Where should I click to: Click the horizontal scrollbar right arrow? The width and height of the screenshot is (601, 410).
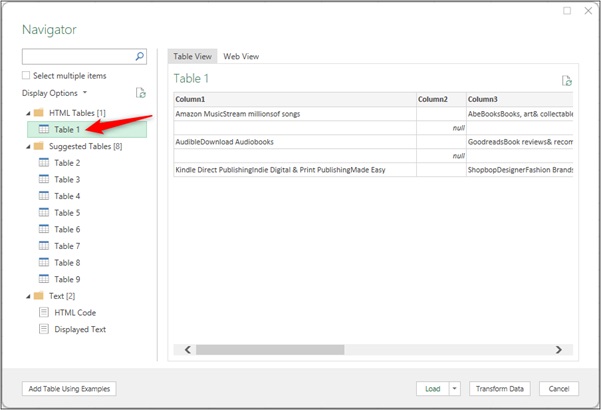pos(558,350)
